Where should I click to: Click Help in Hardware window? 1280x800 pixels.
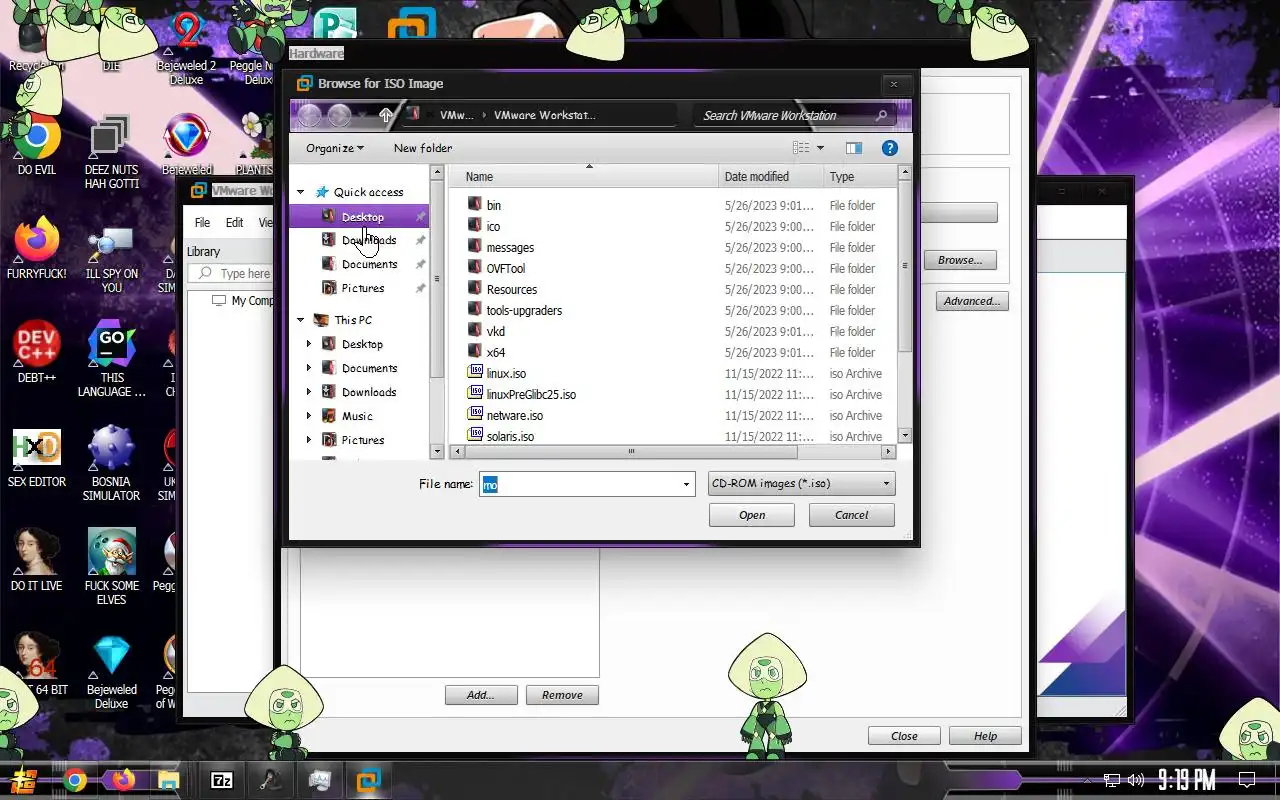(985, 736)
